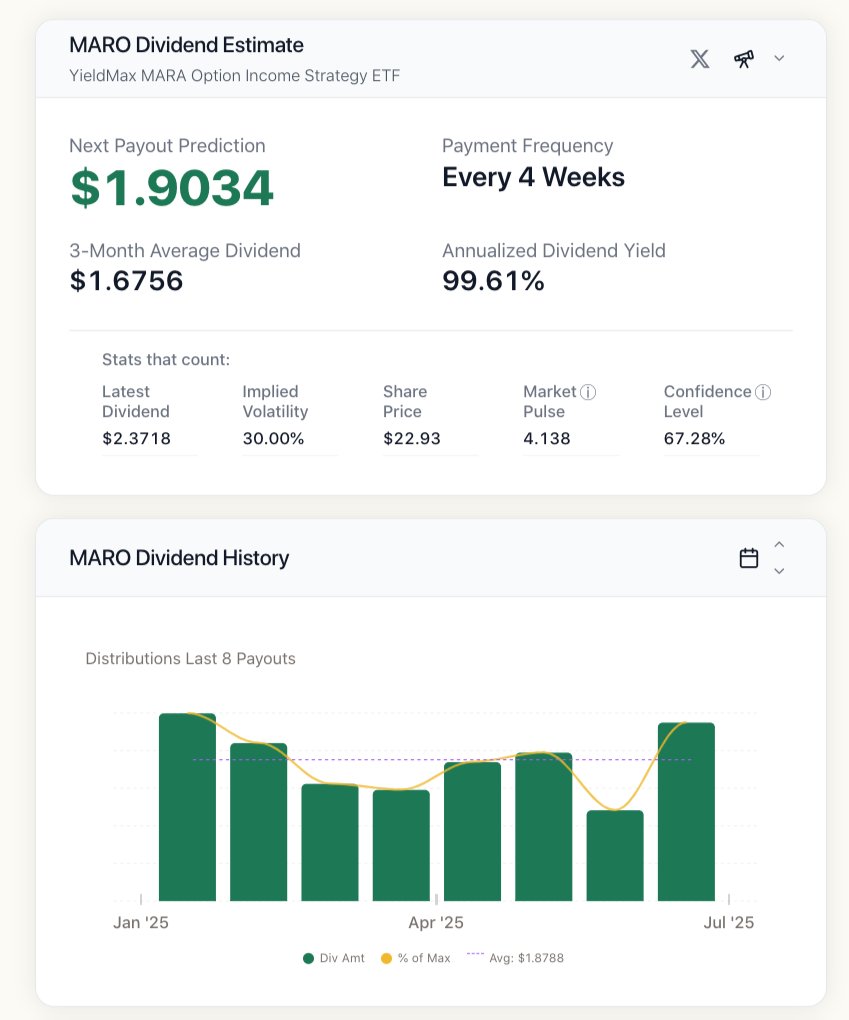Click the Jan '25 axis label
Viewport: 849px width, 1020px height.
[141, 922]
